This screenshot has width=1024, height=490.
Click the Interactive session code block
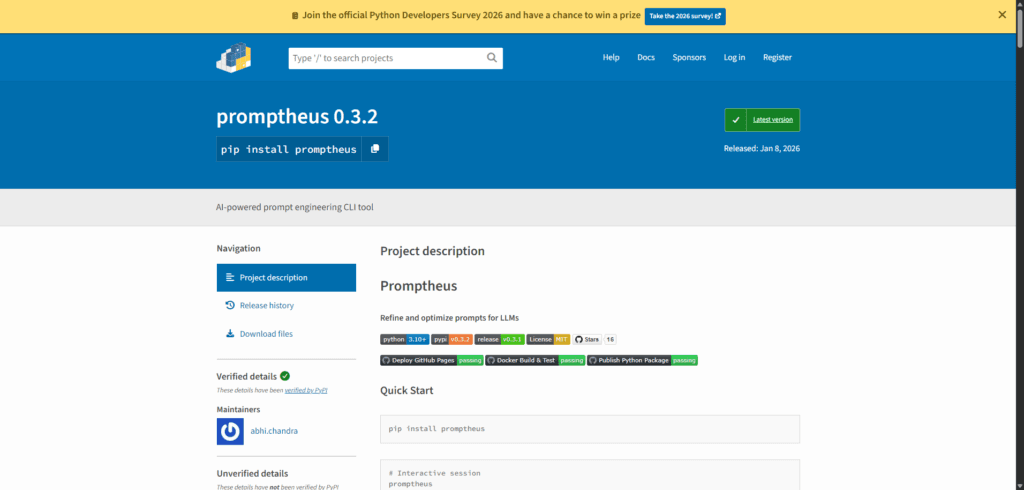pyautogui.click(x=590, y=475)
